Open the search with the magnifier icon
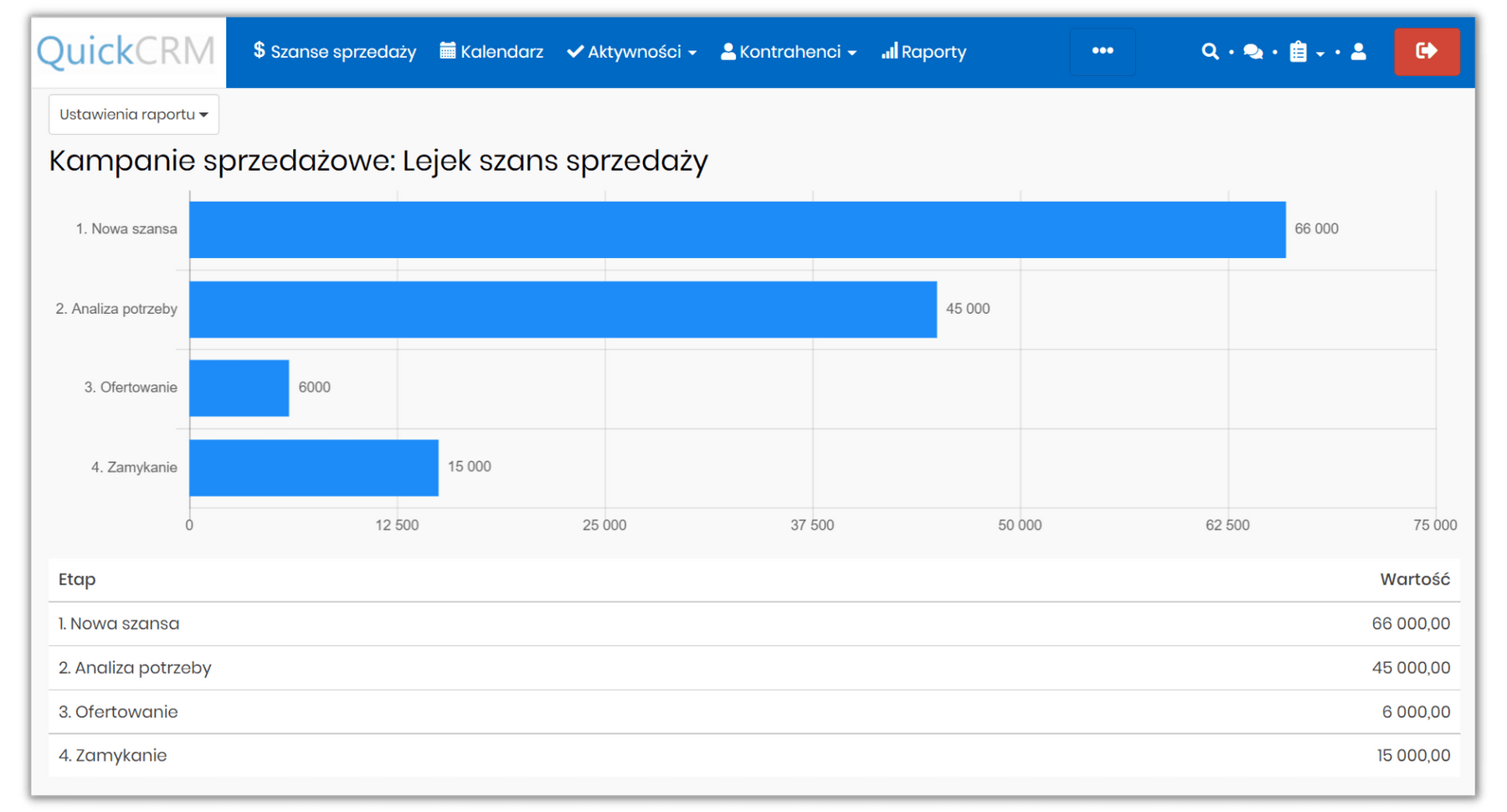1507x812 pixels. [1210, 51]
